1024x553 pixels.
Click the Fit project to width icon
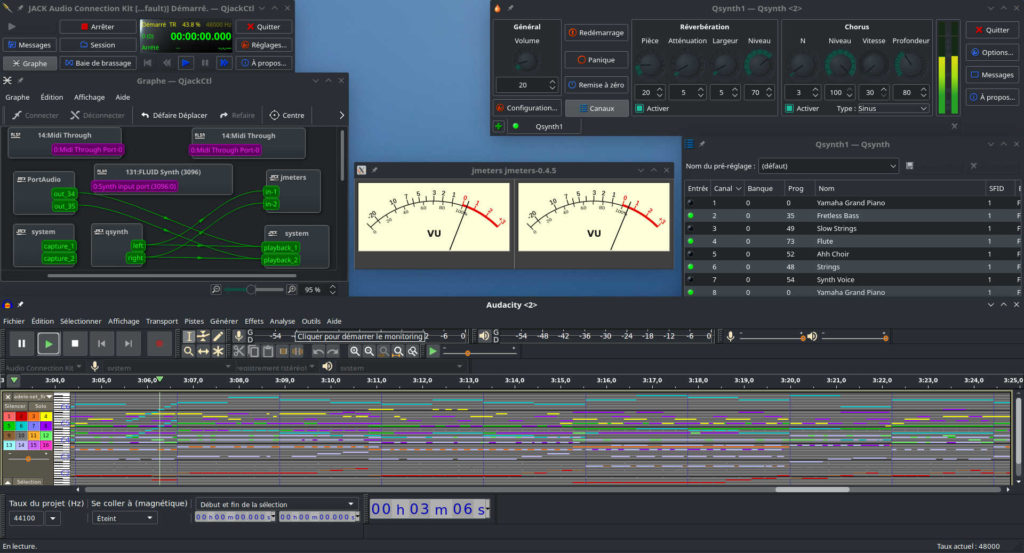(398, 352)
